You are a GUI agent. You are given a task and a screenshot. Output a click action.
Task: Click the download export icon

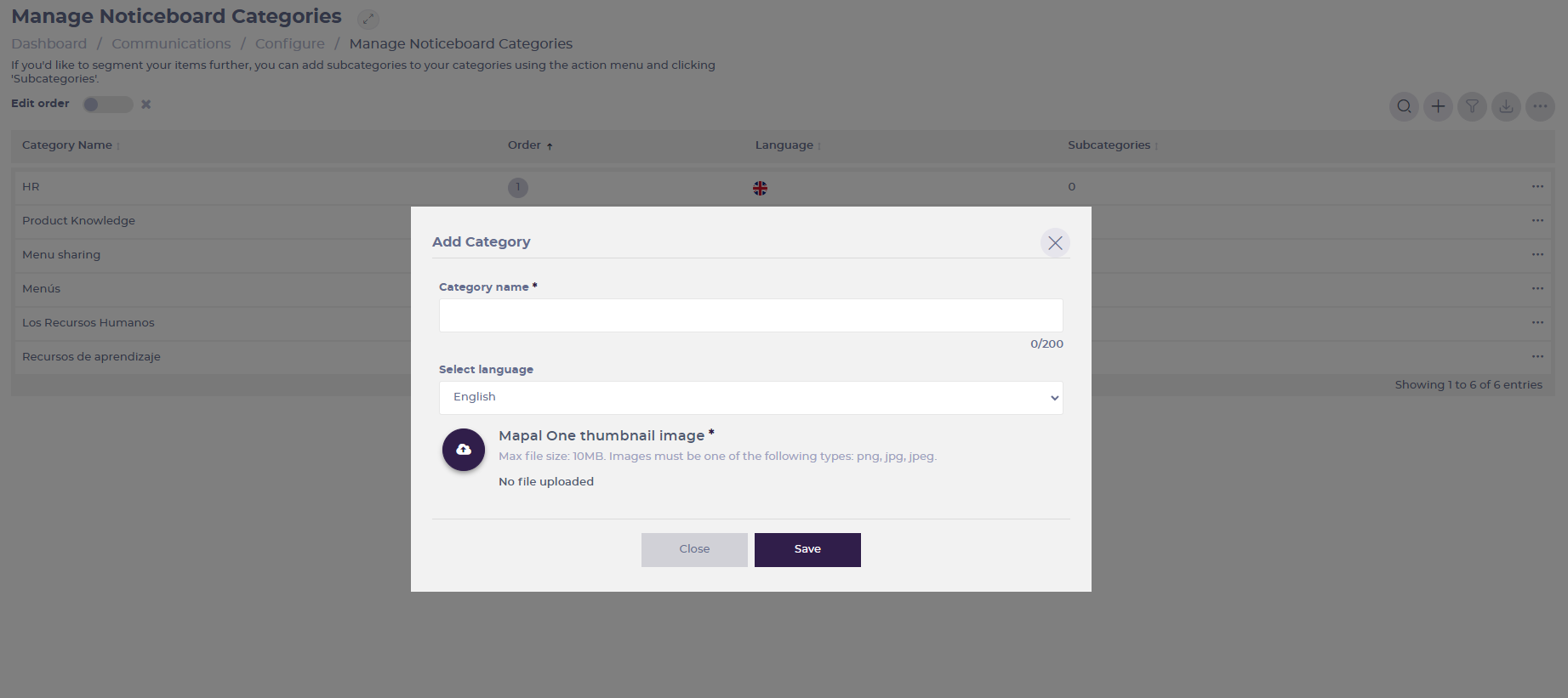(x=1507, y=106)
